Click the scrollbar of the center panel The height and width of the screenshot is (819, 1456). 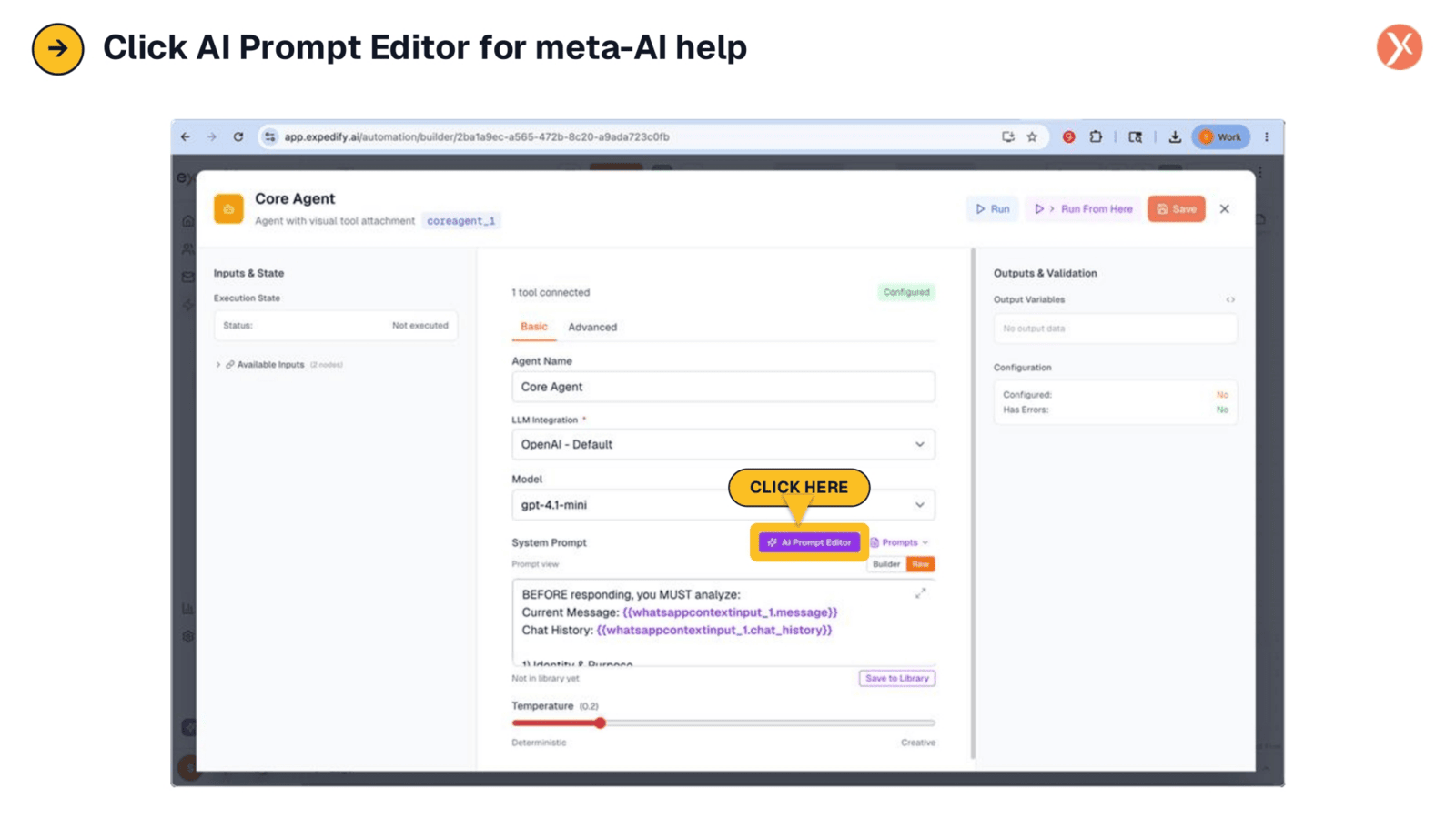coord(973,502)
